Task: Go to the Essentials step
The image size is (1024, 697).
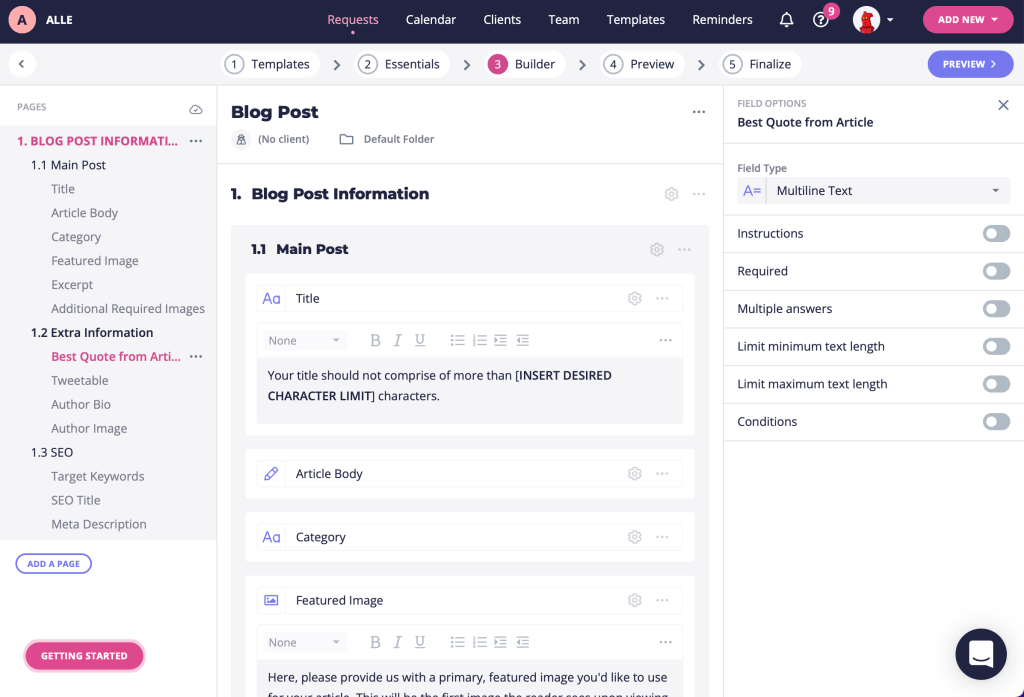Action: (x=400, y=64)
